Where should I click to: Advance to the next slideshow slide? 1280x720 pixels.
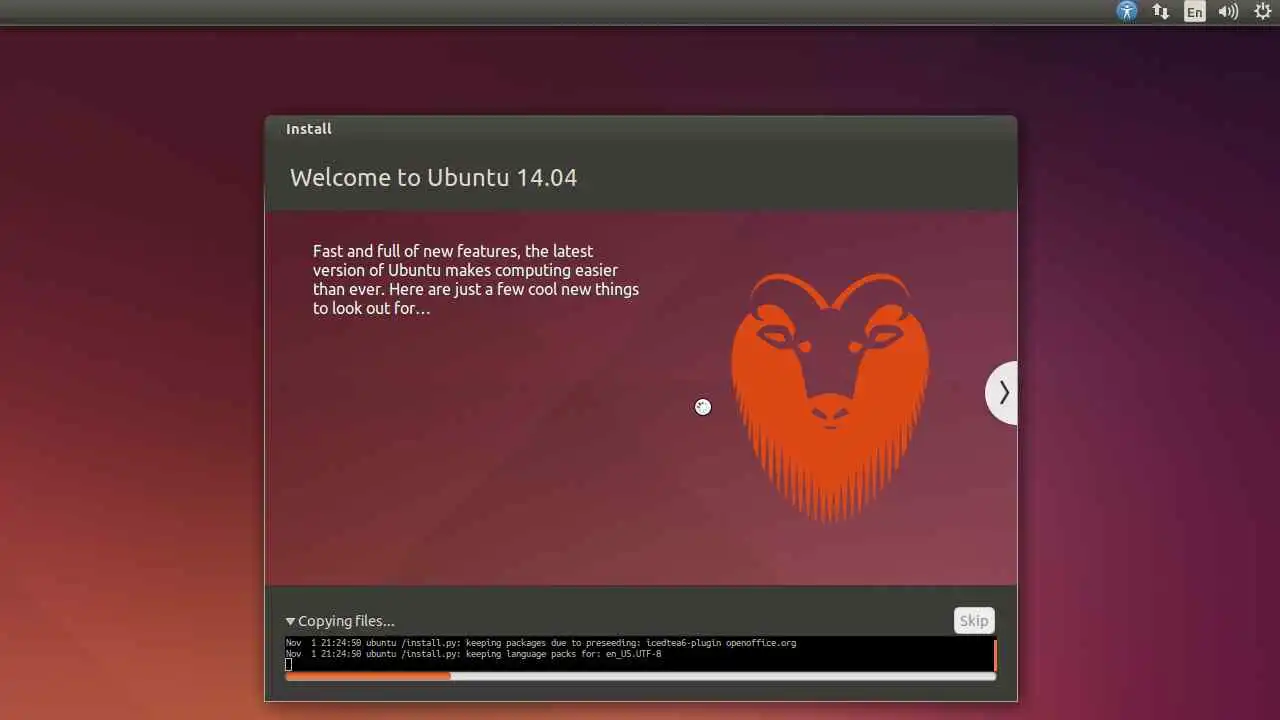point(1002,393)
